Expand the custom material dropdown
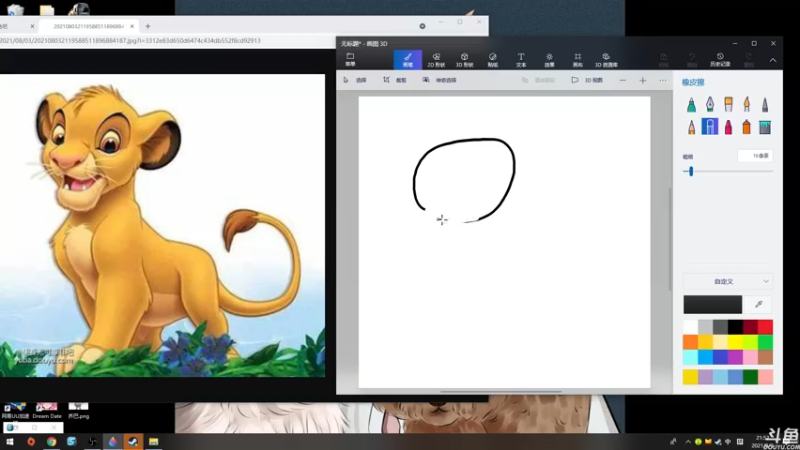The height and width of the screenshot is (450, 800). (x=728, y=282)
